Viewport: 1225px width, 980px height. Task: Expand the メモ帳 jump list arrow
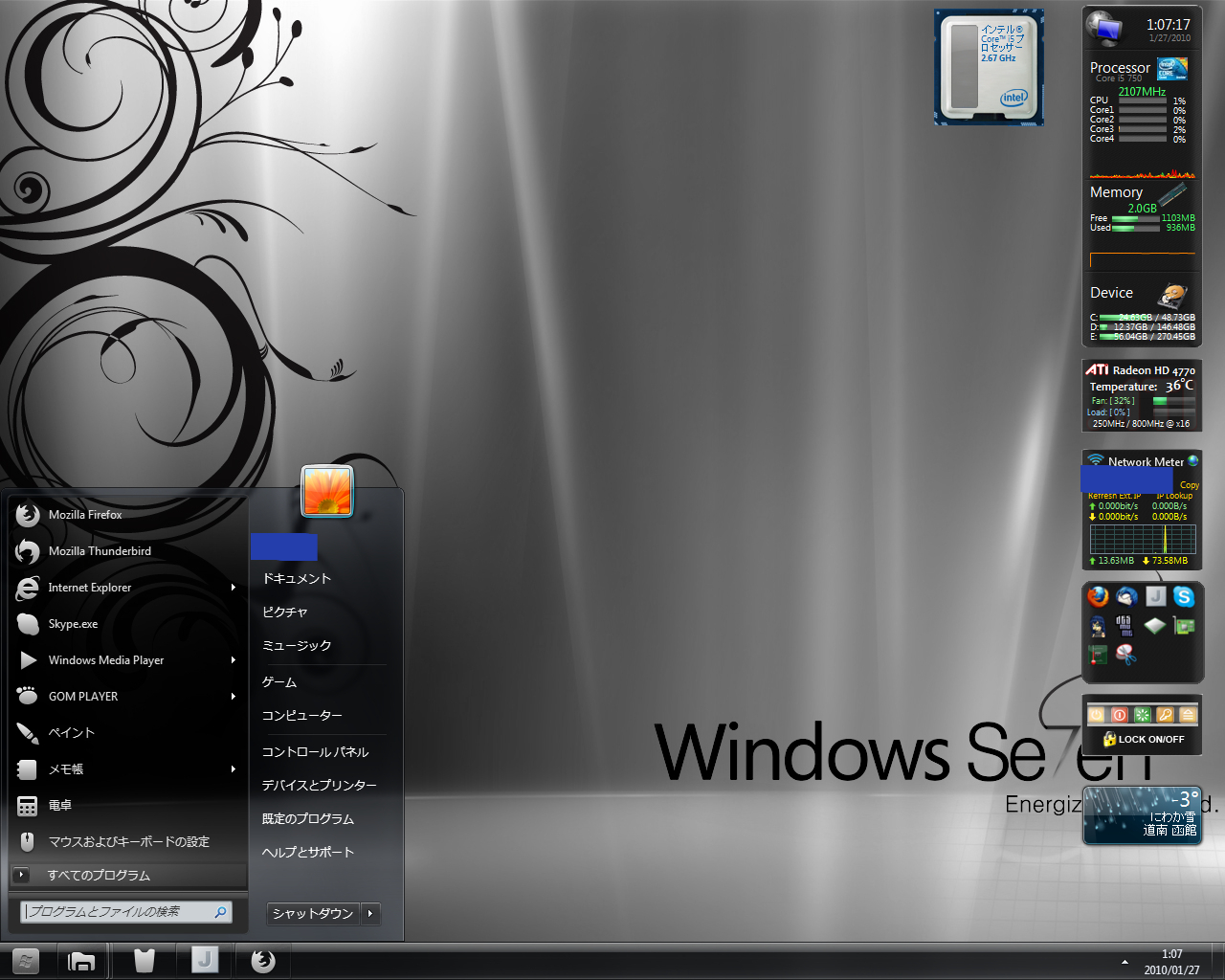234,769
